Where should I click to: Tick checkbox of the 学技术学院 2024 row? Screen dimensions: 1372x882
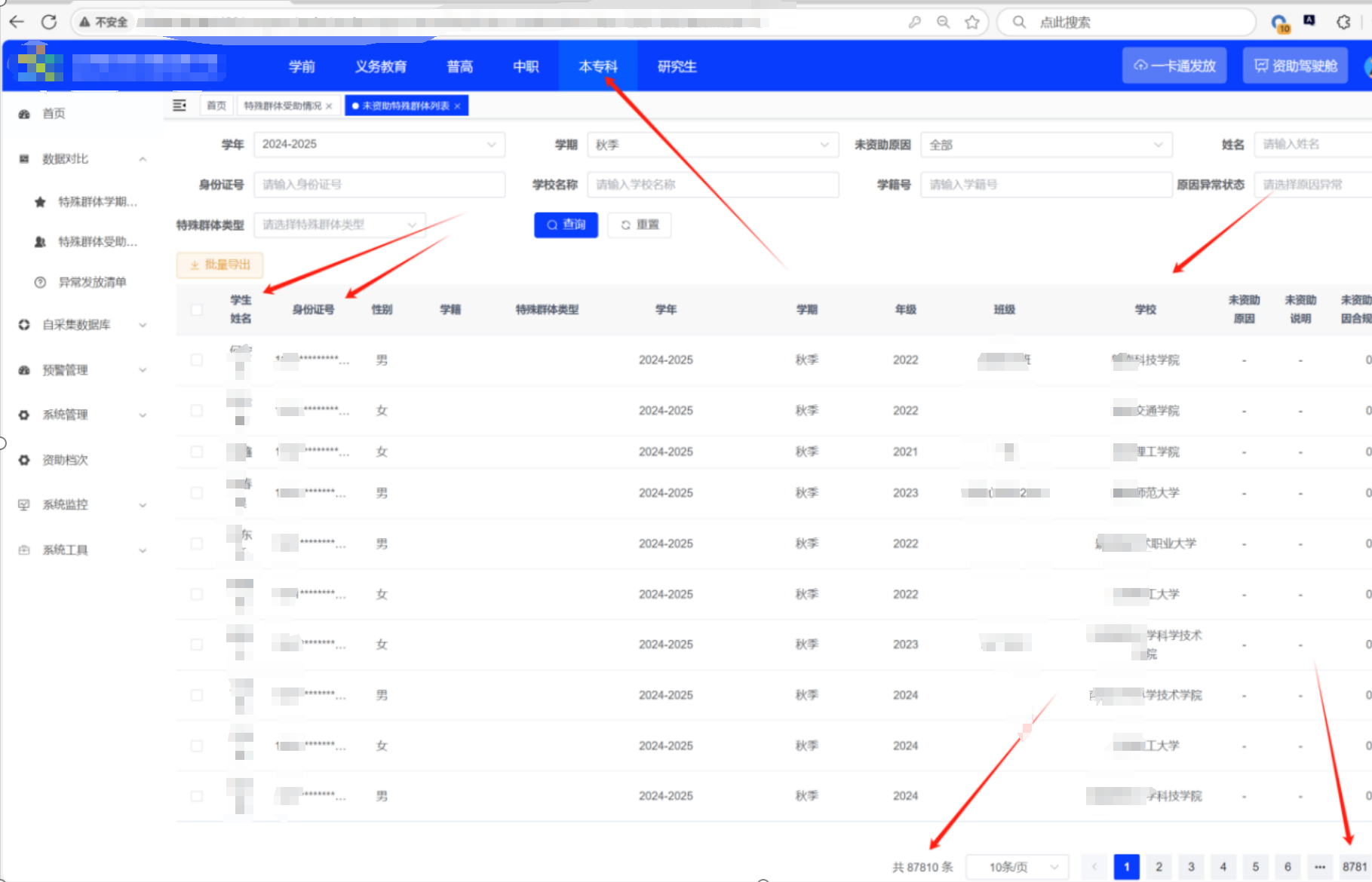pos(197,695)
